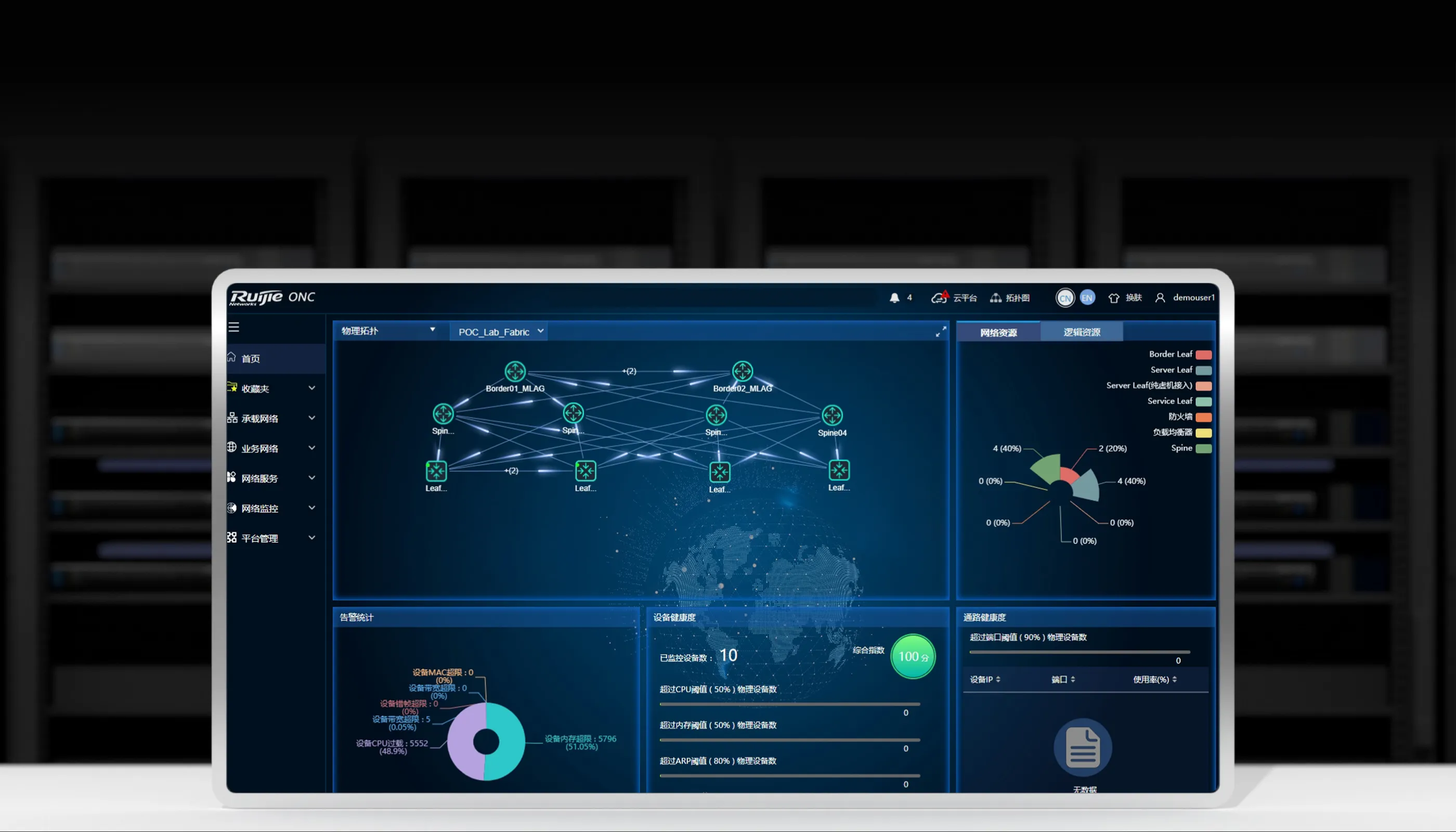Click the port threshold progress bar

click(x=1080, y=652)
